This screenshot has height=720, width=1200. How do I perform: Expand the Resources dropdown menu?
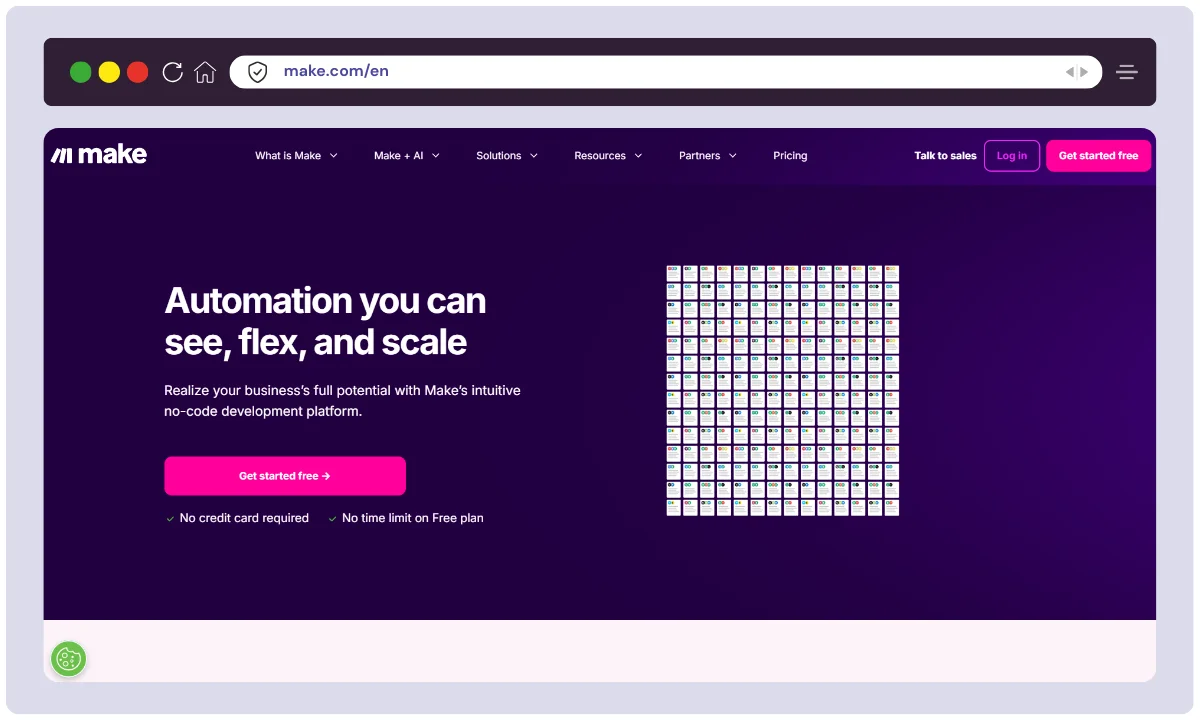click(x=608, y=156)
